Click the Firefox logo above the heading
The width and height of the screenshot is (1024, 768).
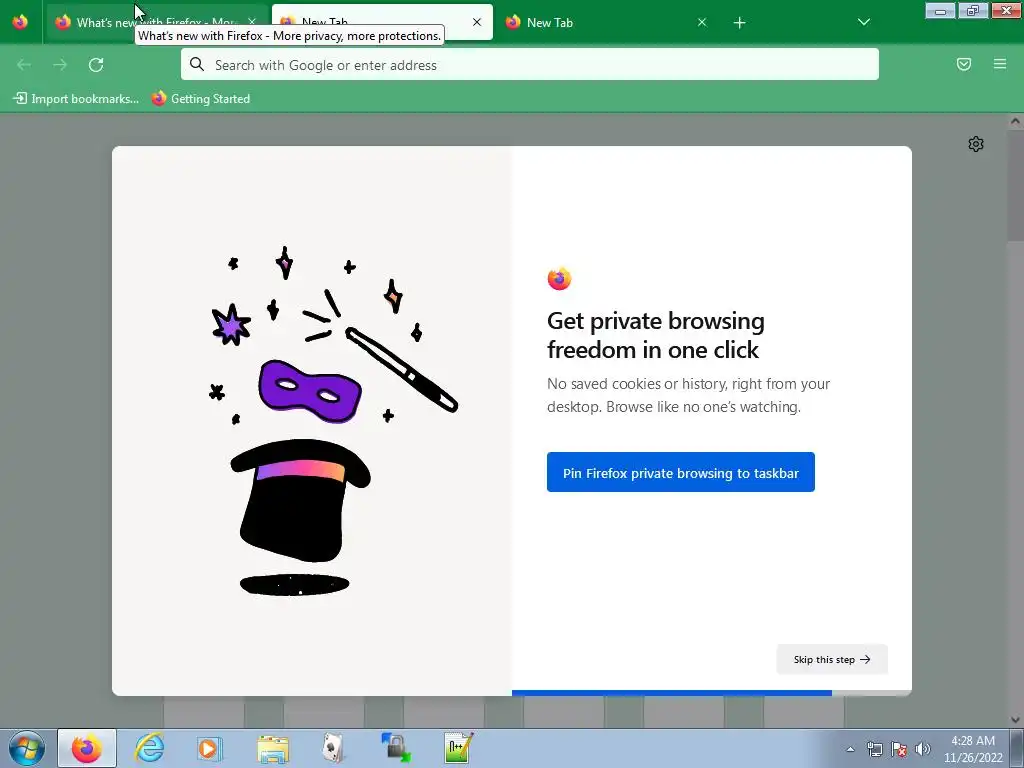(x=559, y=279)
